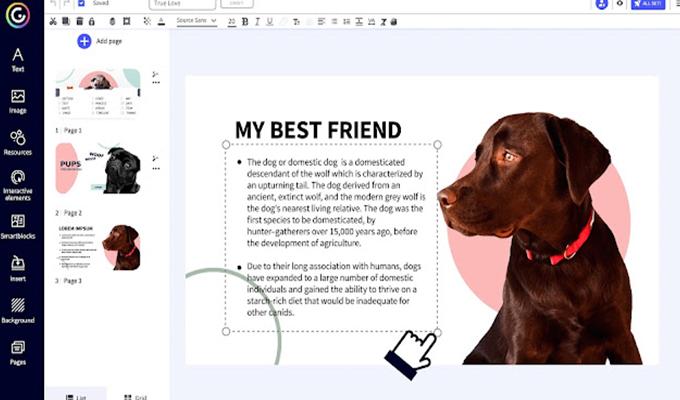
Task: Click the Lock padlock icon in toolbar
Action: [92, 21]
